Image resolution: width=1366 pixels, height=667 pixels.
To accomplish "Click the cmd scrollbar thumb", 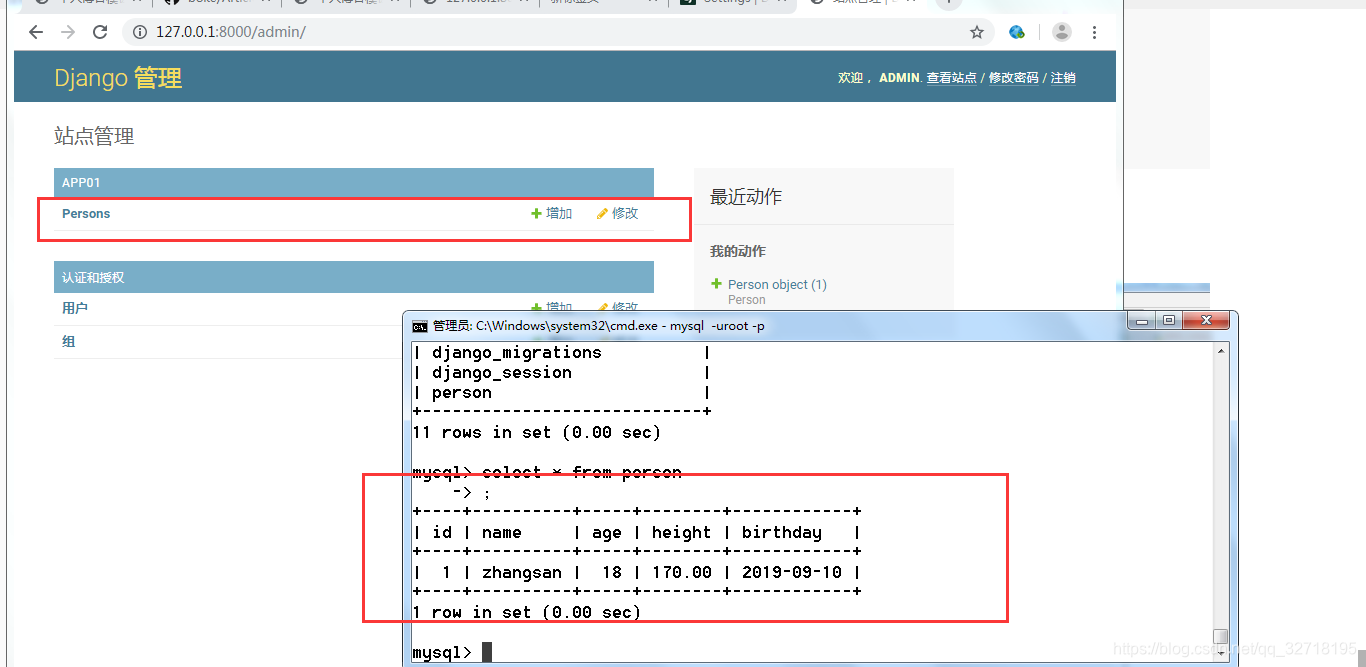I will [x=1220, y=636].
